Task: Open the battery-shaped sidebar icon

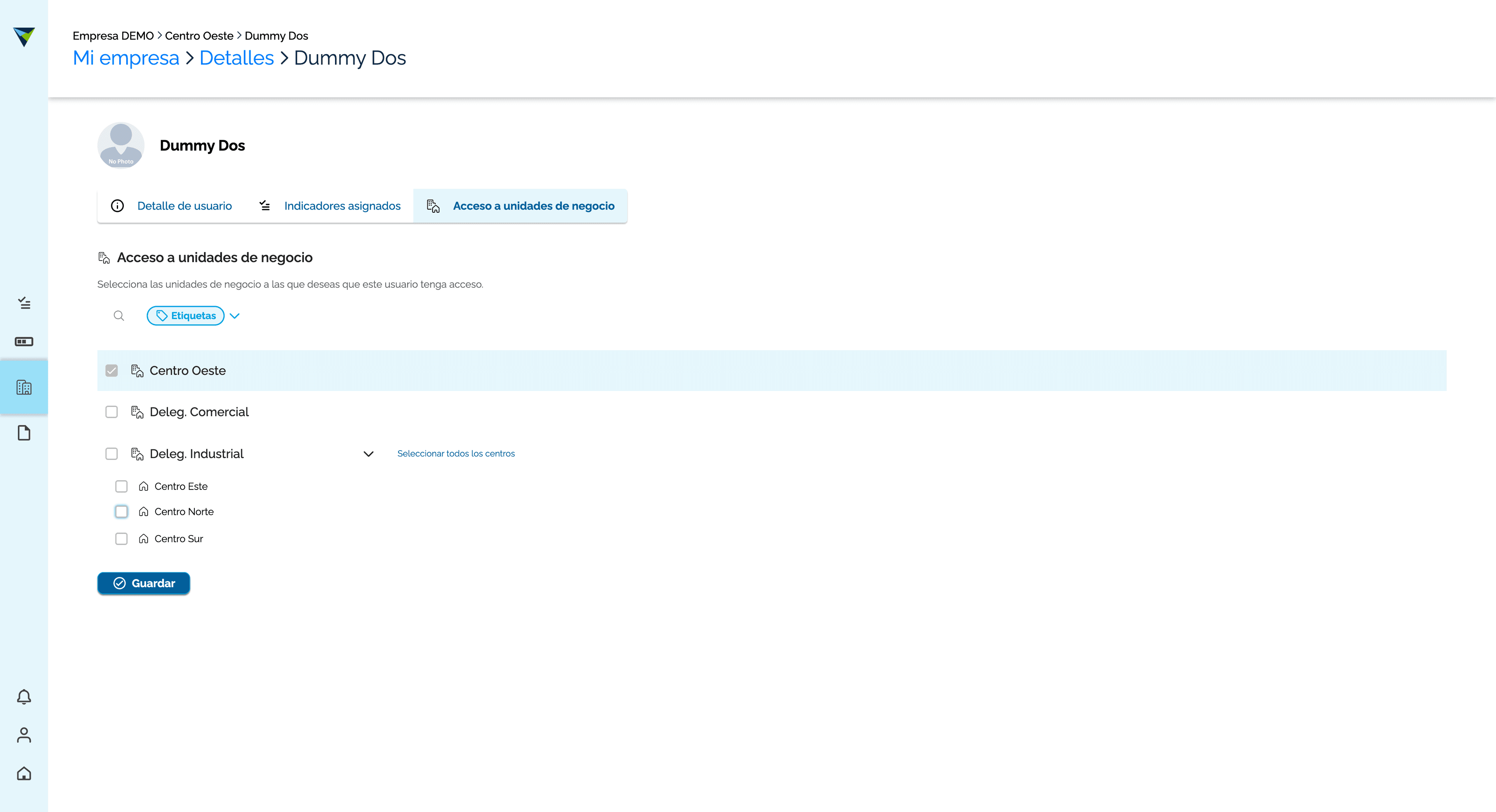Action: (x=24, y=341)
